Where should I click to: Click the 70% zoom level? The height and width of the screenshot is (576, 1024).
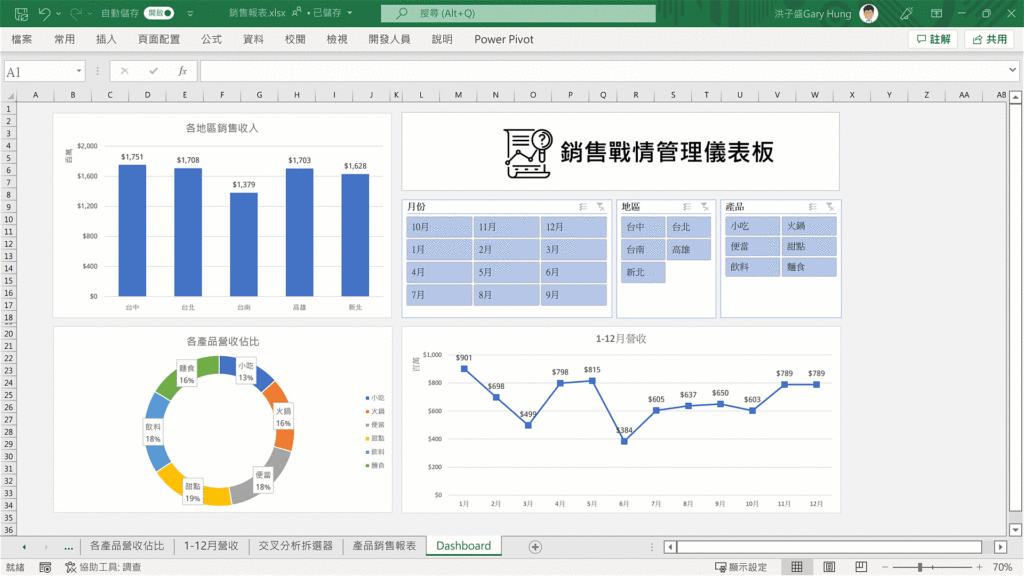1002,568
